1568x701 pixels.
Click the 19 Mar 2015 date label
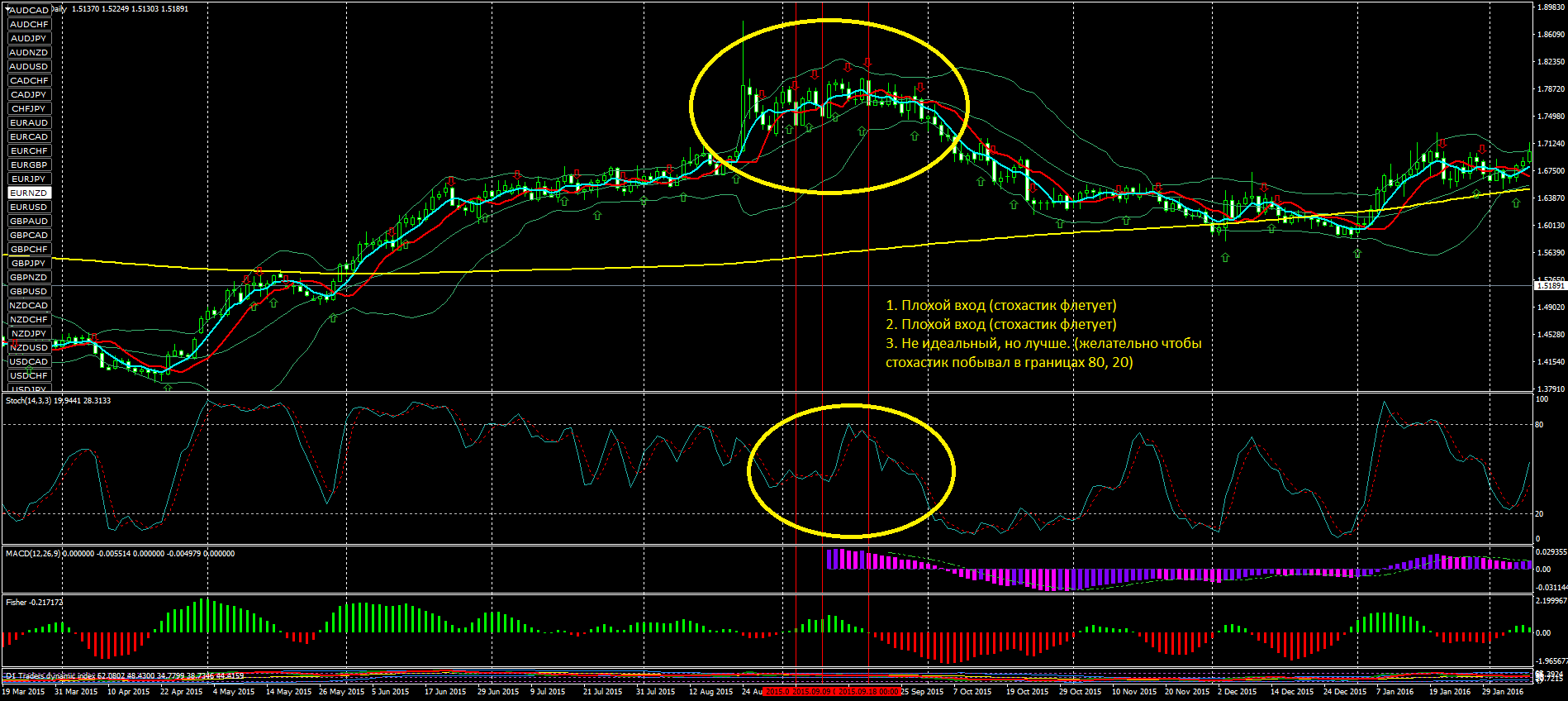pyautogui.click(x=24, y=691)
